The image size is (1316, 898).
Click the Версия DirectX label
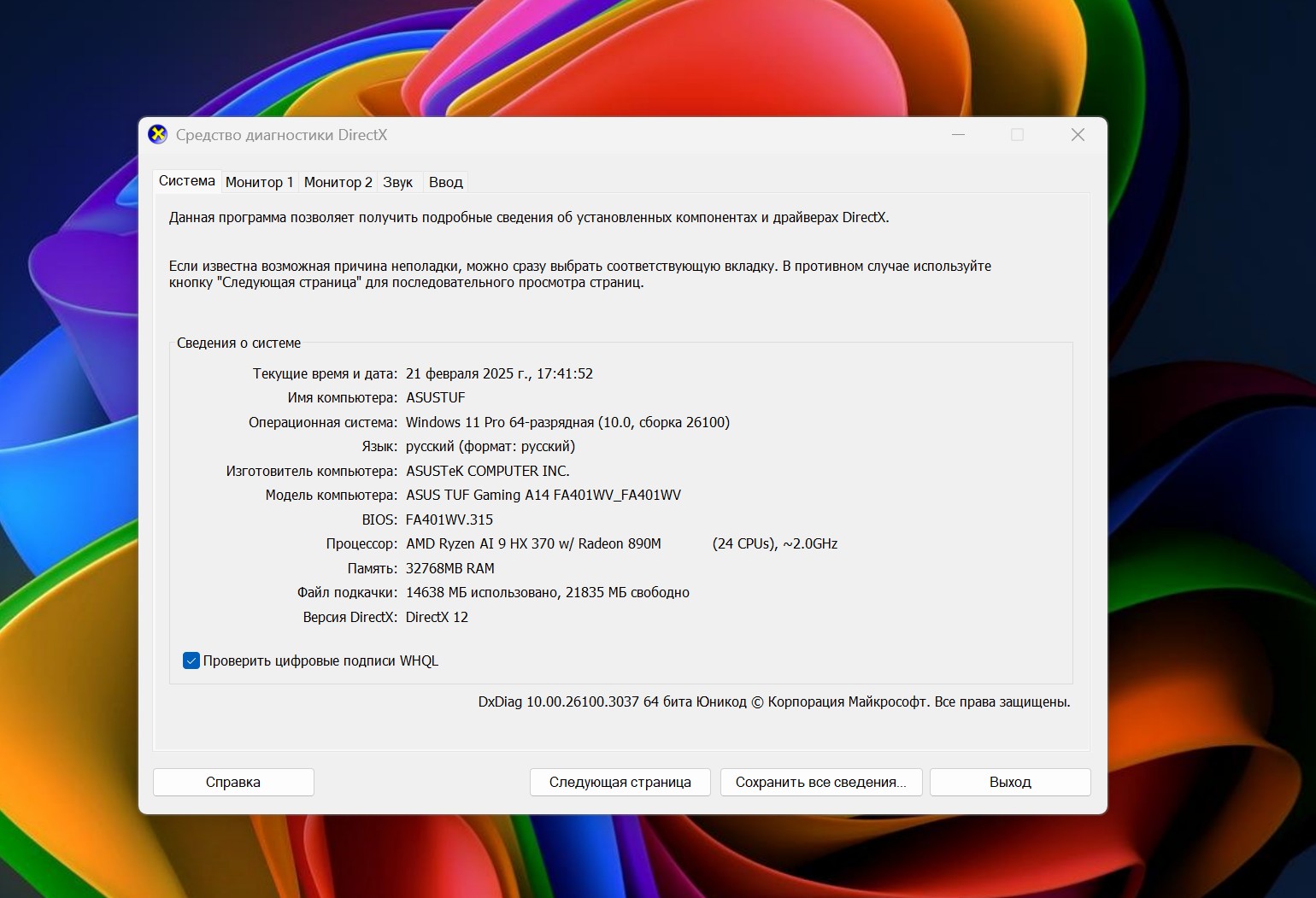(350, 617)
